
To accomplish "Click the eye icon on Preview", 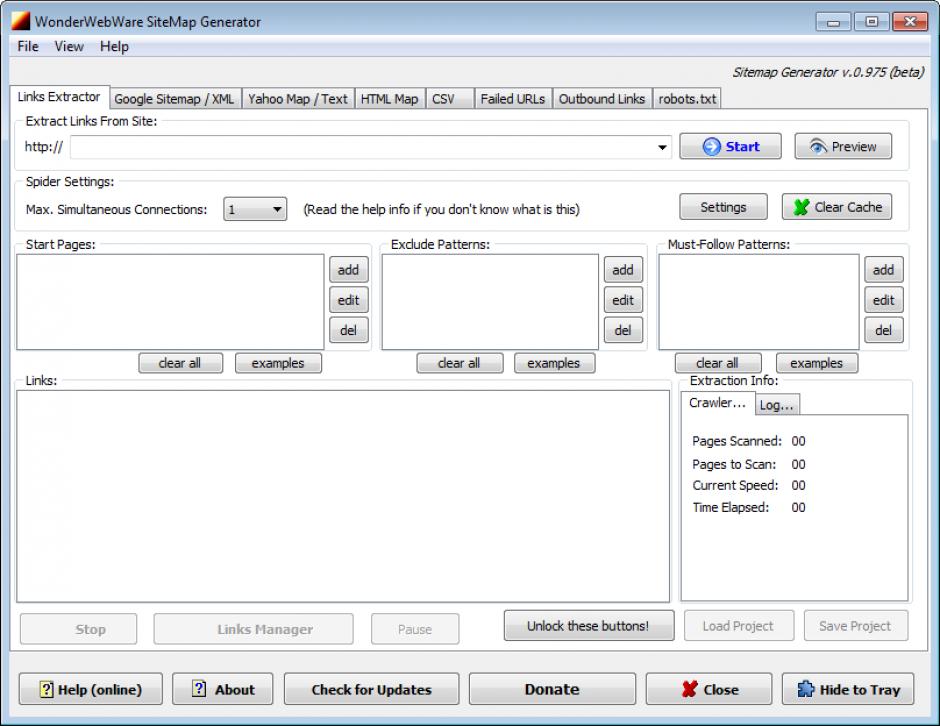I will coord(818,146).
